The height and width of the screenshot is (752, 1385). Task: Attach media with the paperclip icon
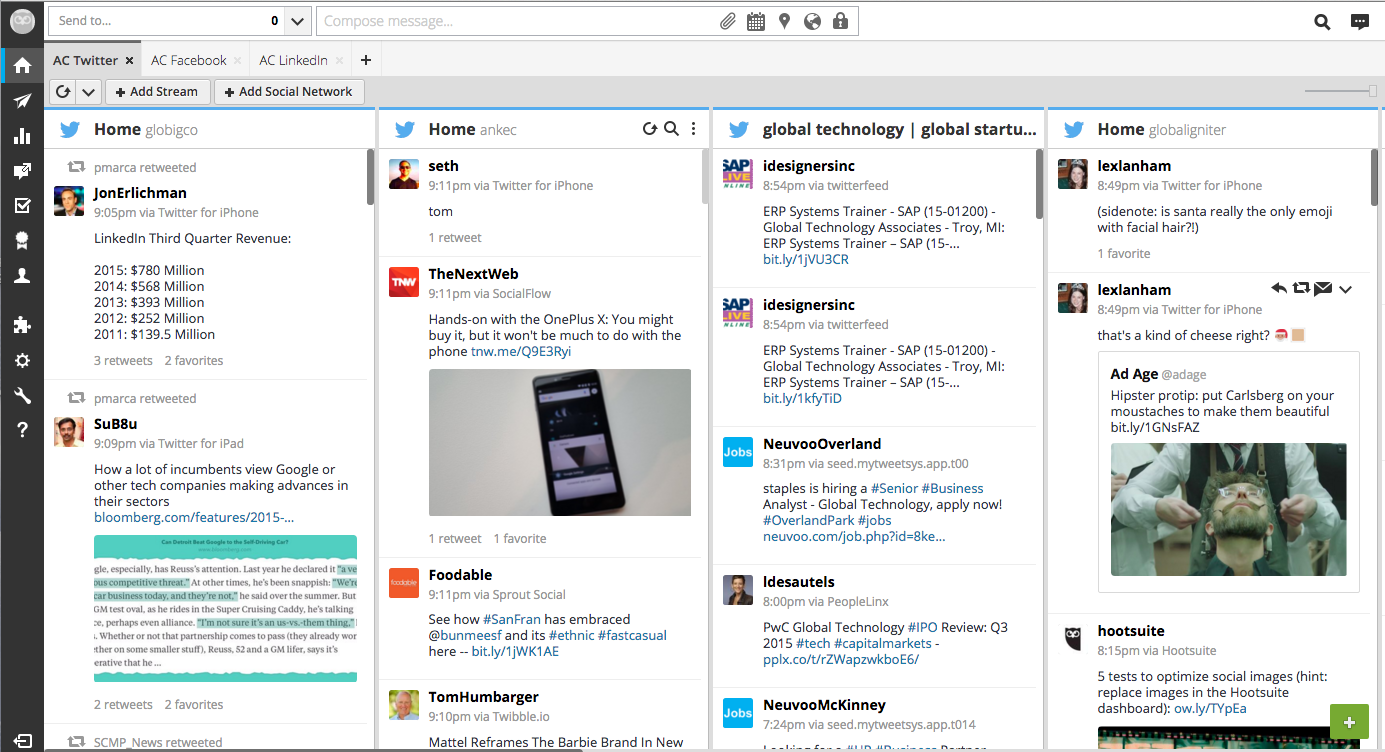[x=728, y=21]
